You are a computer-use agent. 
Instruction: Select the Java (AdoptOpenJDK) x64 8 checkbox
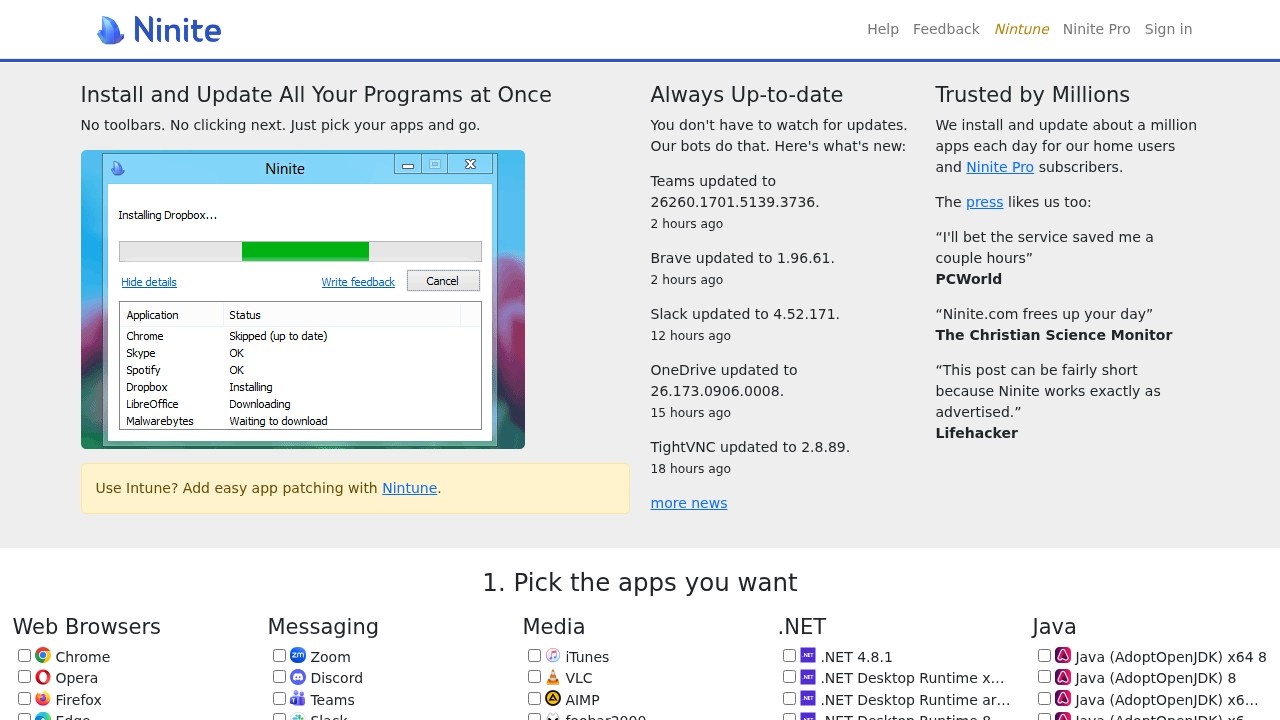1044,656
